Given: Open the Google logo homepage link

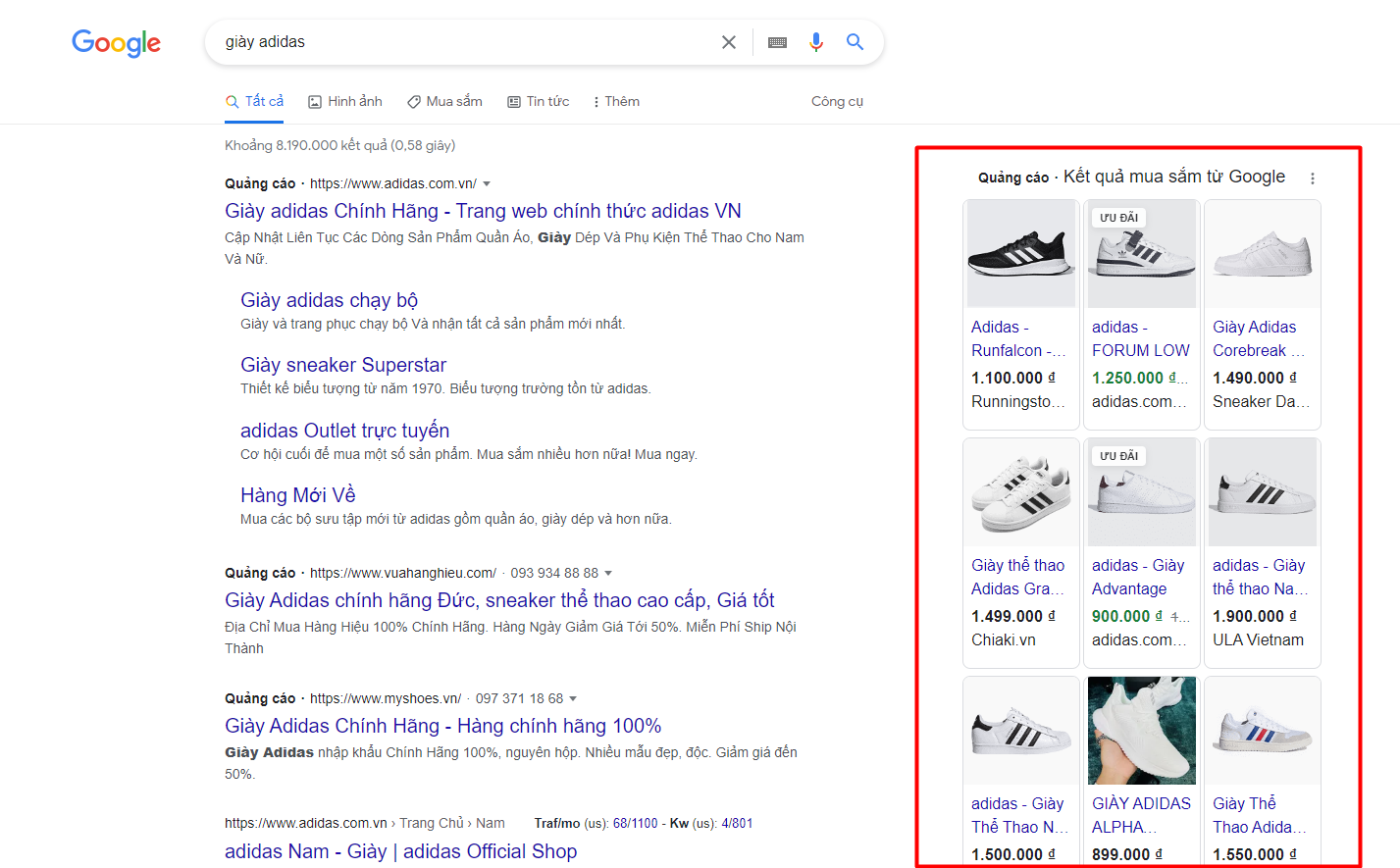Looking at the screenshot, I should pos(116,43).
